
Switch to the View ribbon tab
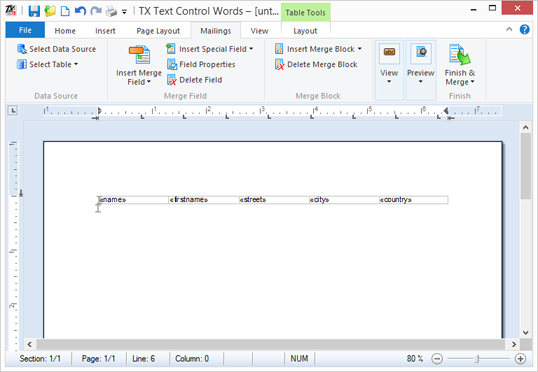coord(259,31)
